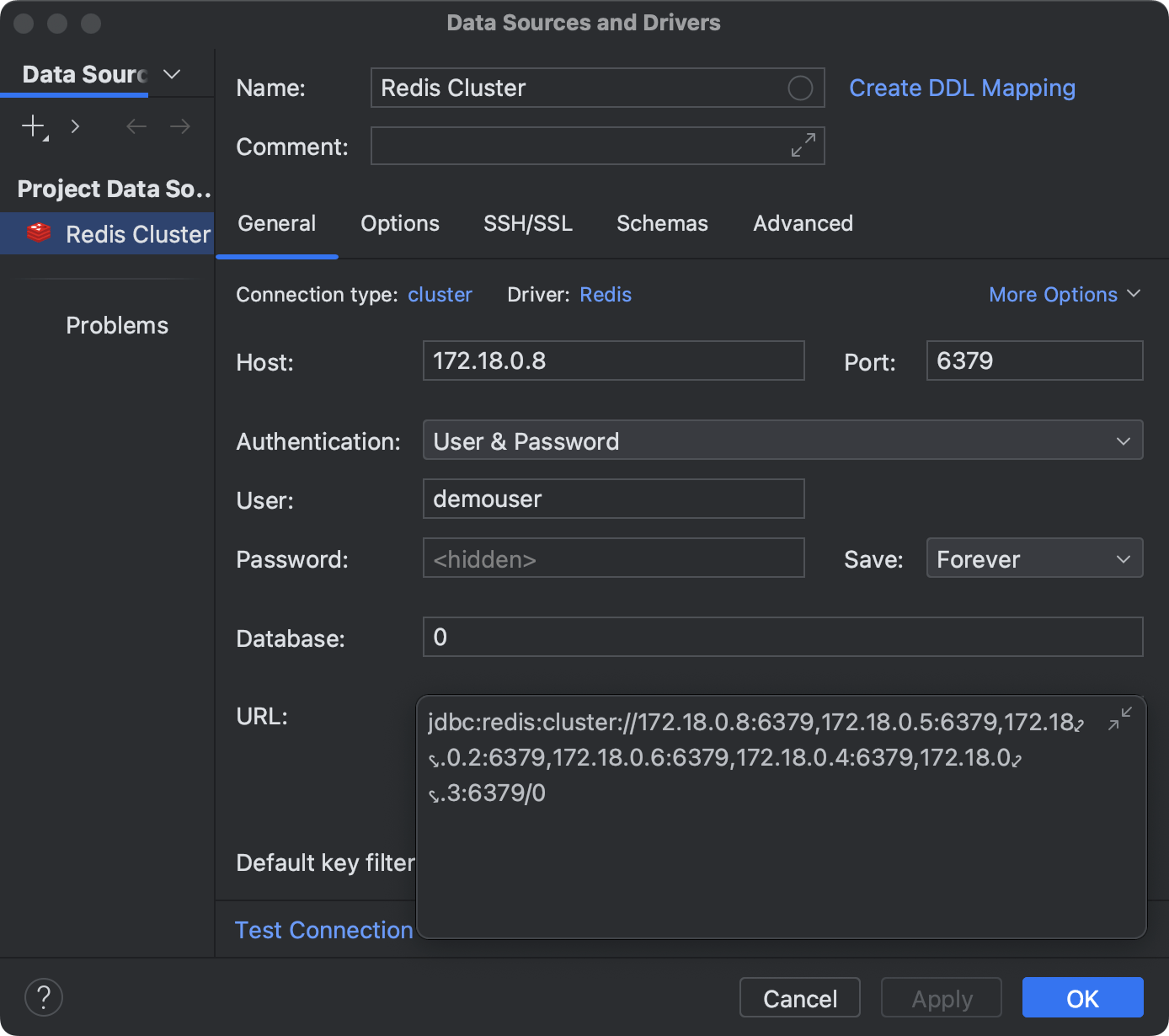
Task: Open help via the question mark icon
Action: (44, 997)
